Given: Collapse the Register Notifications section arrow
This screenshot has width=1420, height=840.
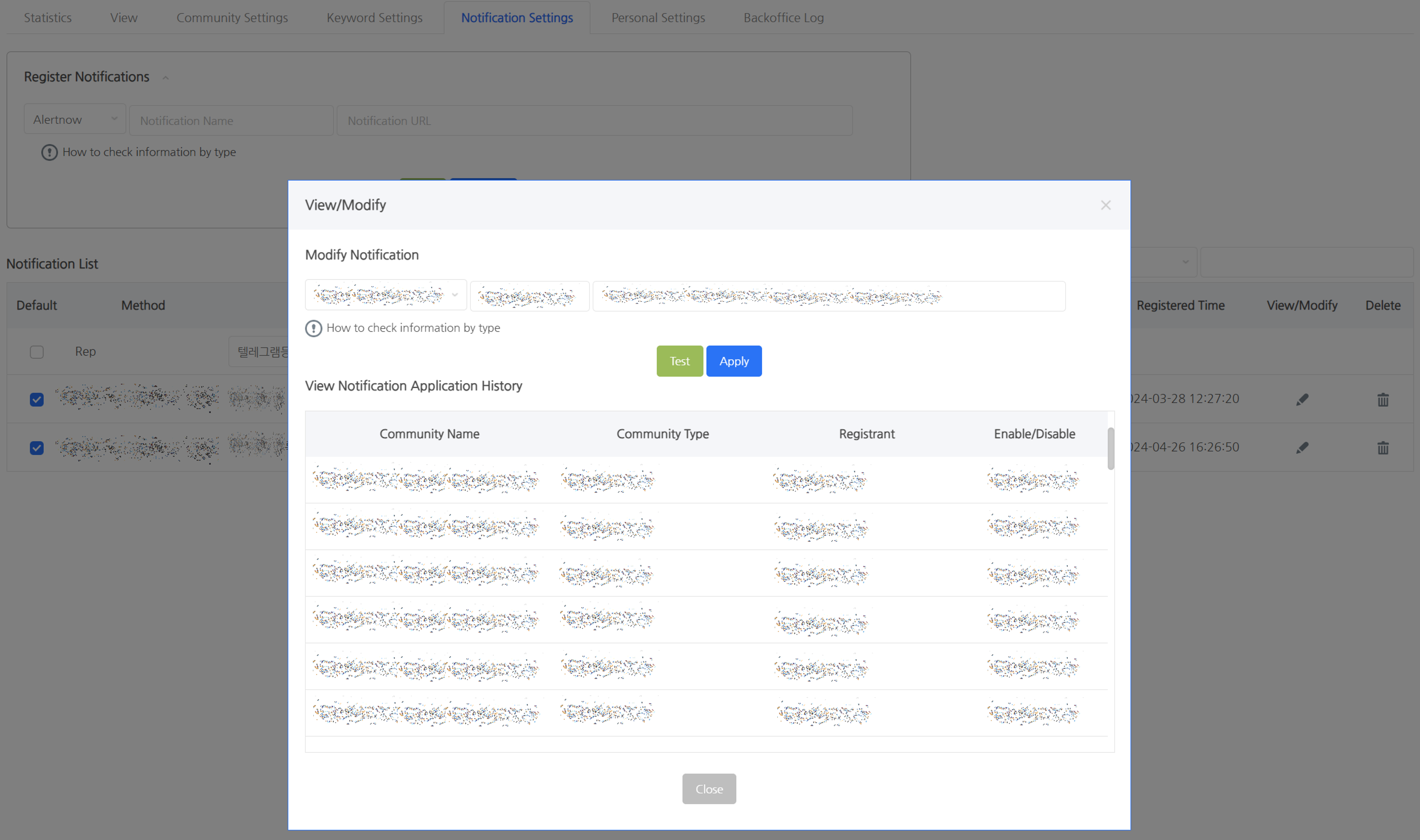Looking at the screenshot, I should (165, 78).
